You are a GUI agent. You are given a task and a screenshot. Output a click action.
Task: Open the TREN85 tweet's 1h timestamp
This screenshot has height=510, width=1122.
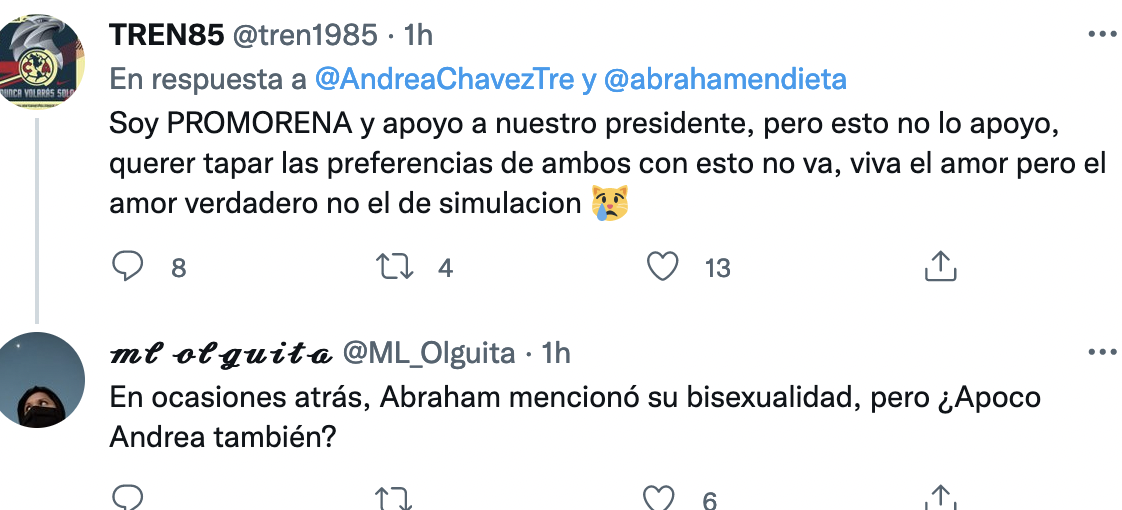click(x=419, y=34)
